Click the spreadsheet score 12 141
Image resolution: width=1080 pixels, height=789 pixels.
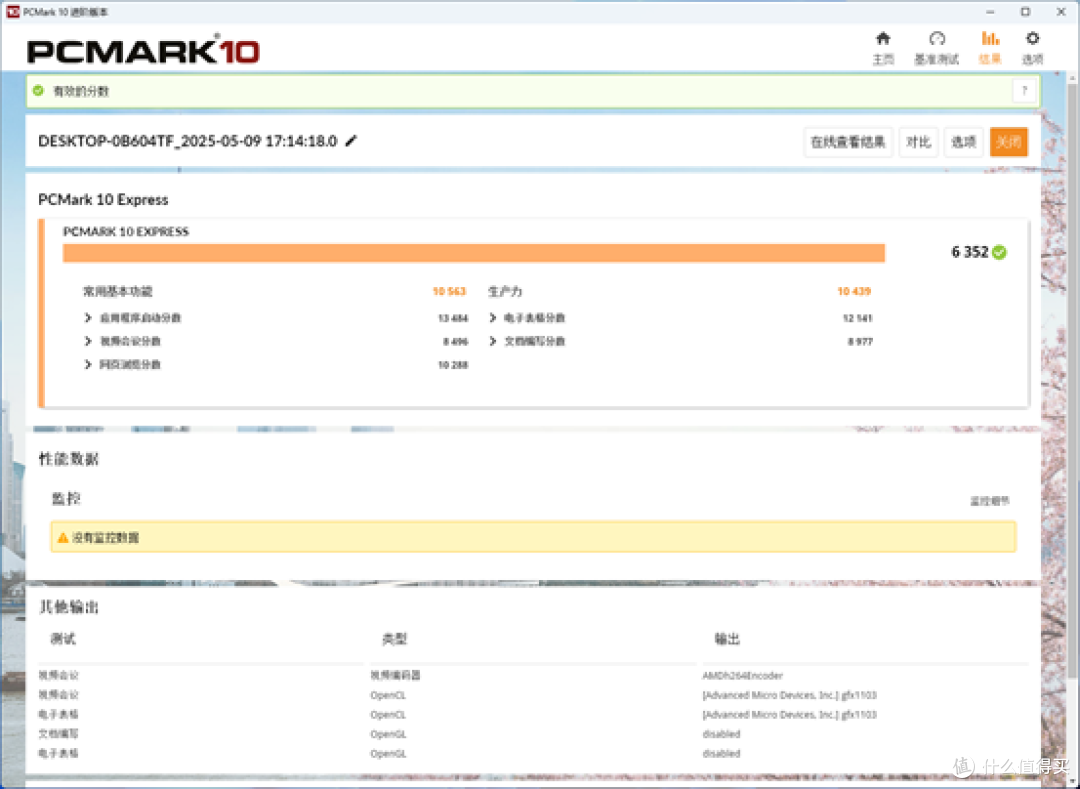point(858,318)
